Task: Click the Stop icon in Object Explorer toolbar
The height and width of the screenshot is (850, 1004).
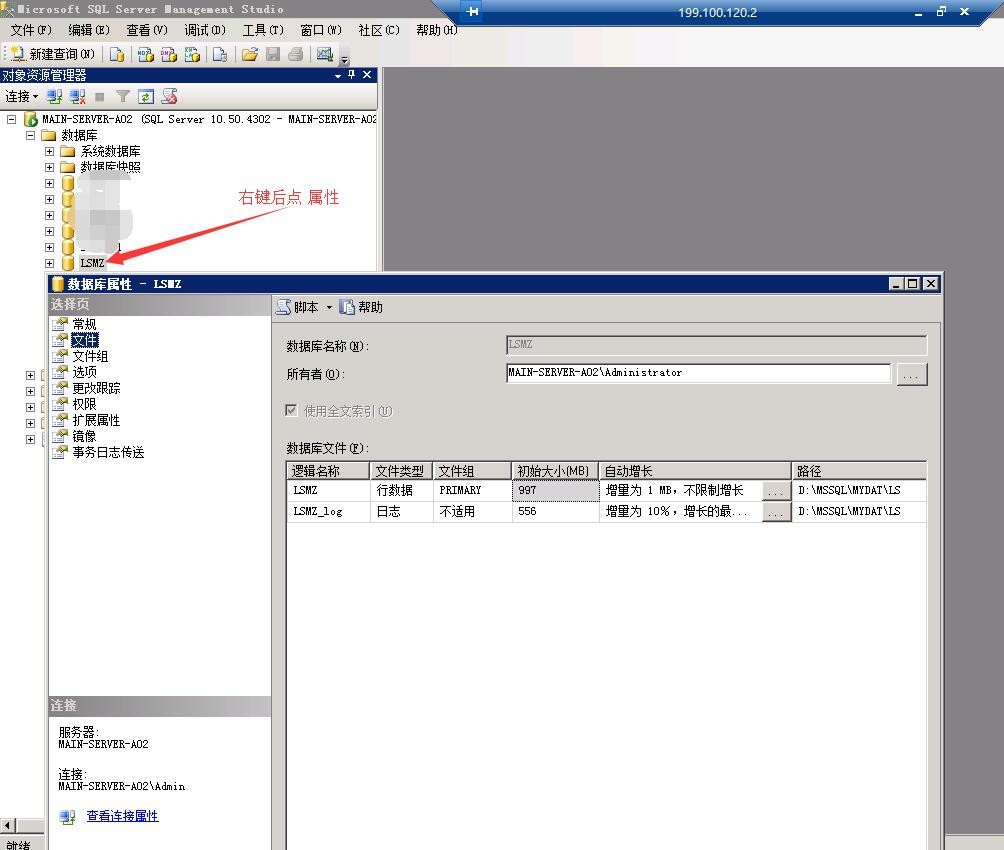Action: 99,97
